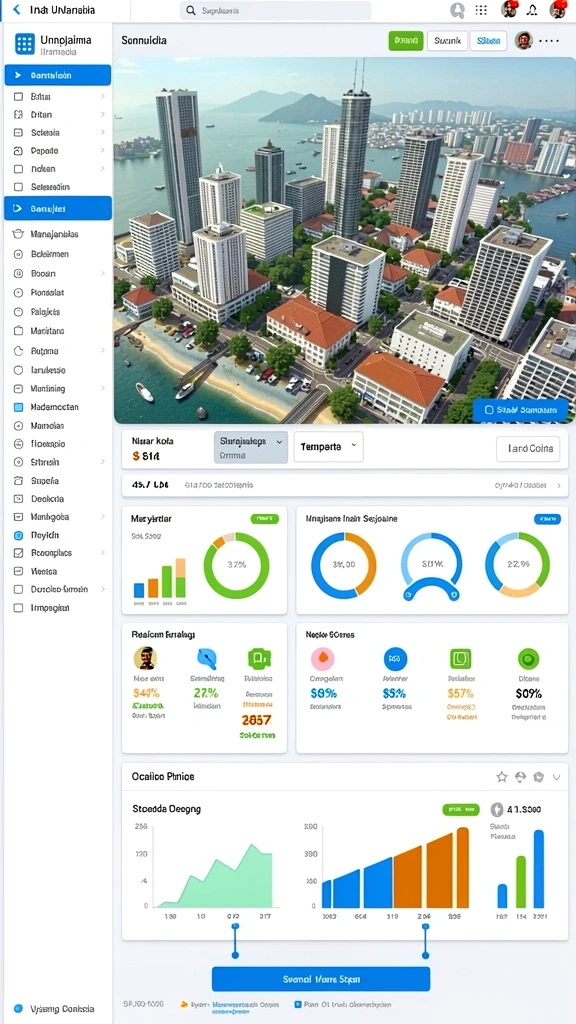This screenshot has height=1024, width=576.
Task: Toggle the Seleaedin checkbox in sidebar
Action: click(x=18, y=187)
